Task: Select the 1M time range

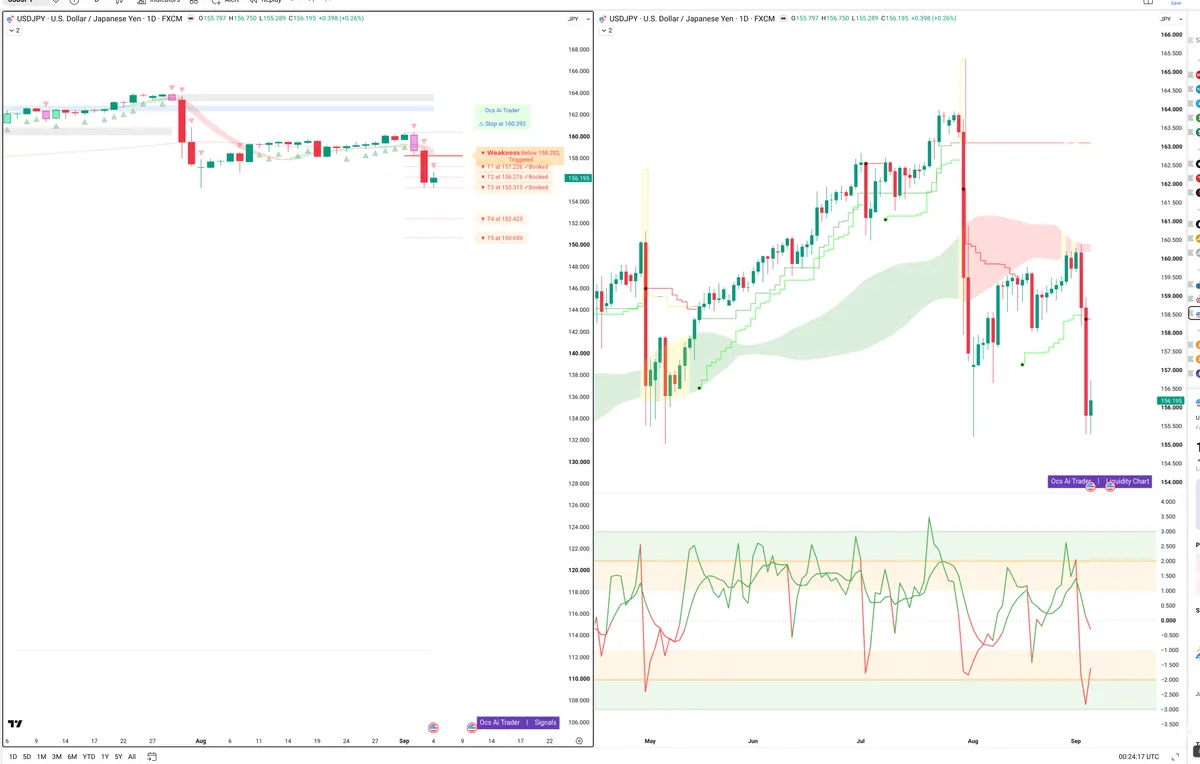Action: pyautogui.click(x=42, y=757)
